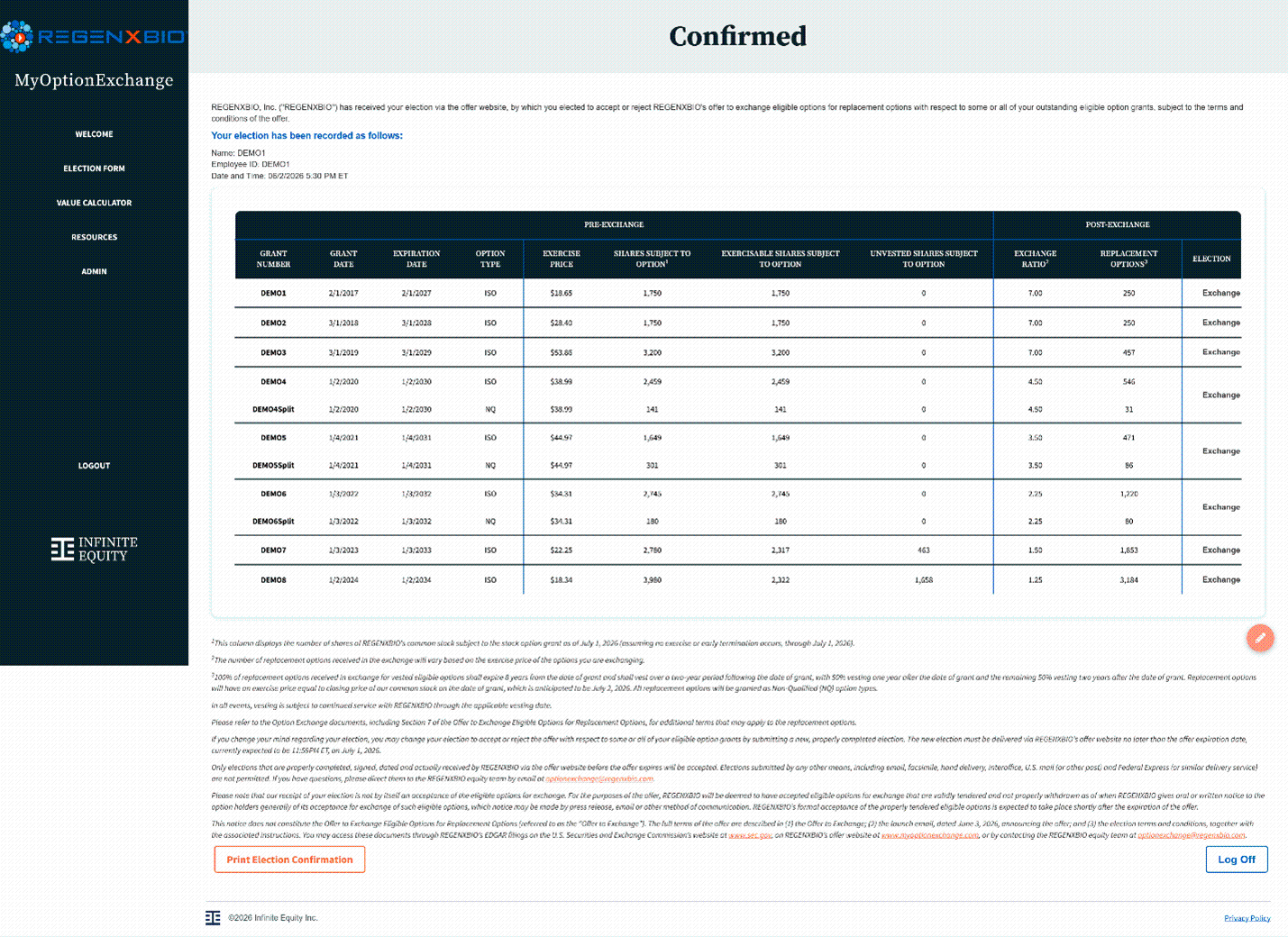The width and height of the screenshot is (1288, 937).
Task: Select Logout in the sidebar
Action: [95, 466]
